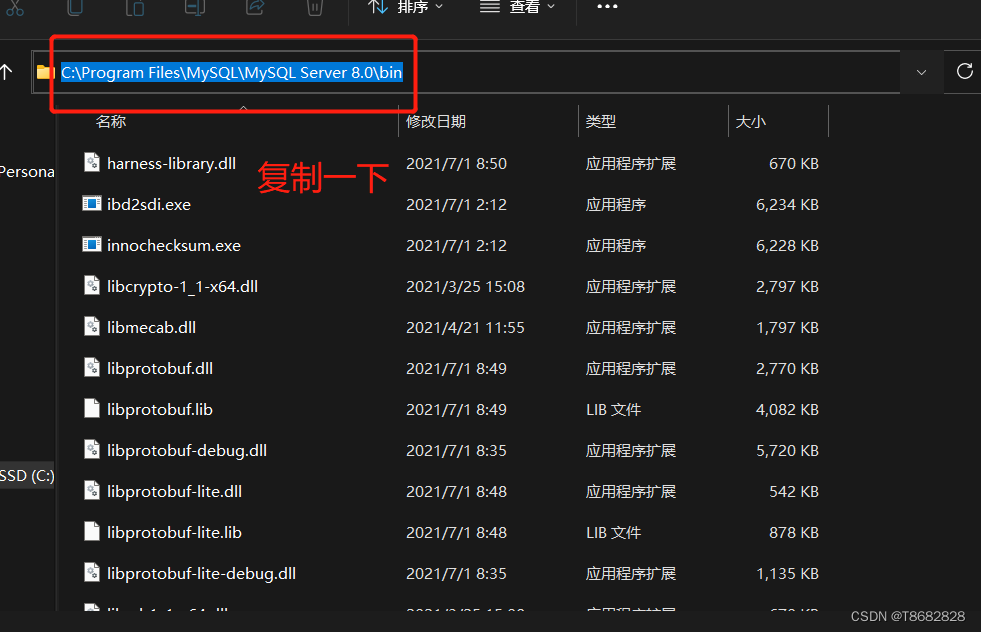Select libprotobuf.lib file

pyautogui.click(x=160, y=409)
